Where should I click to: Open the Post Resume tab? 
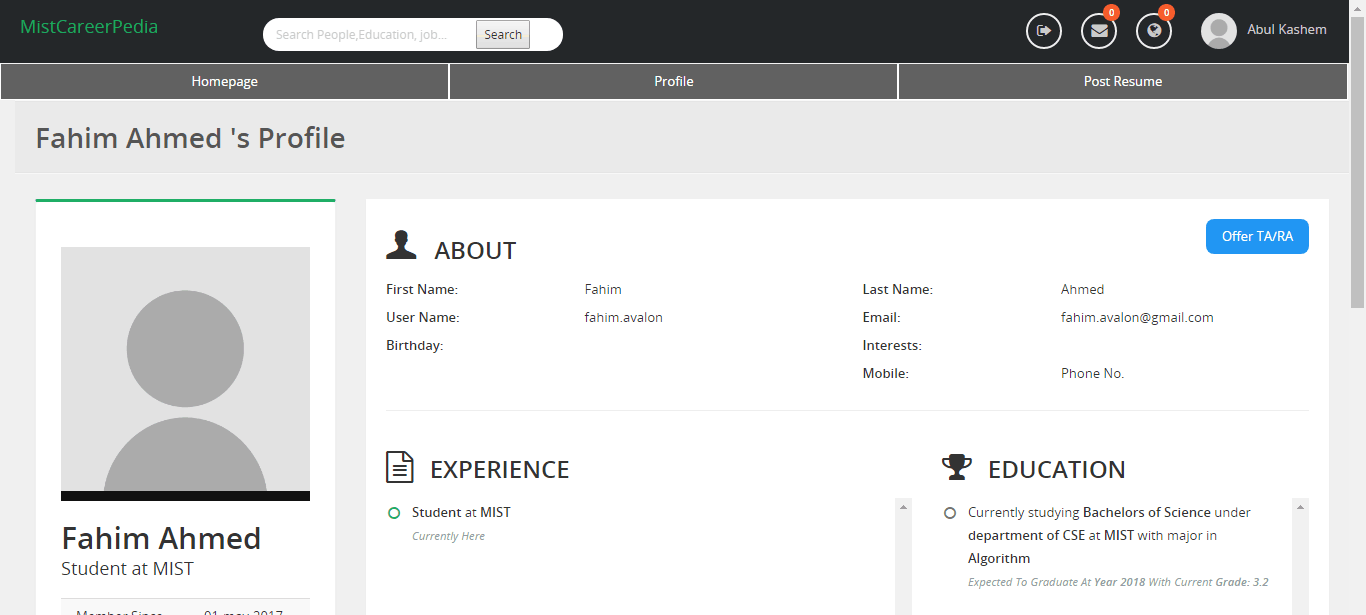click(x=1122, y=81)
